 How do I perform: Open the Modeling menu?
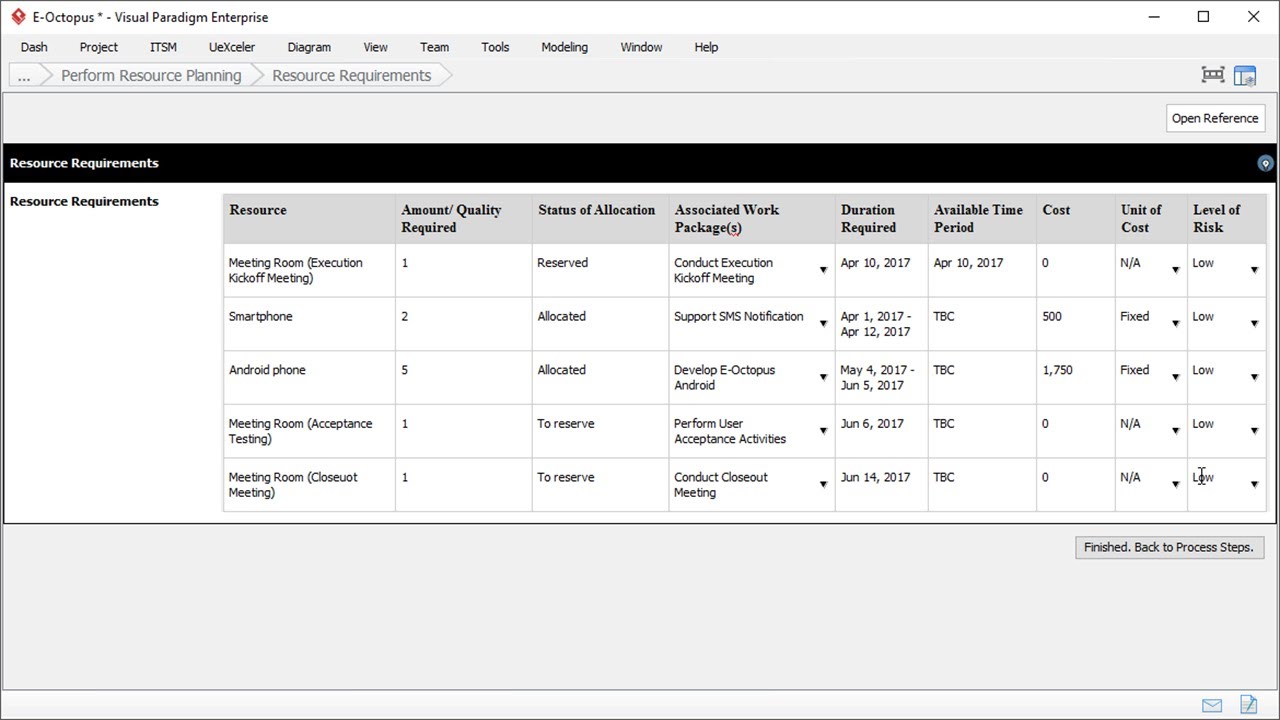click(564, 47)
